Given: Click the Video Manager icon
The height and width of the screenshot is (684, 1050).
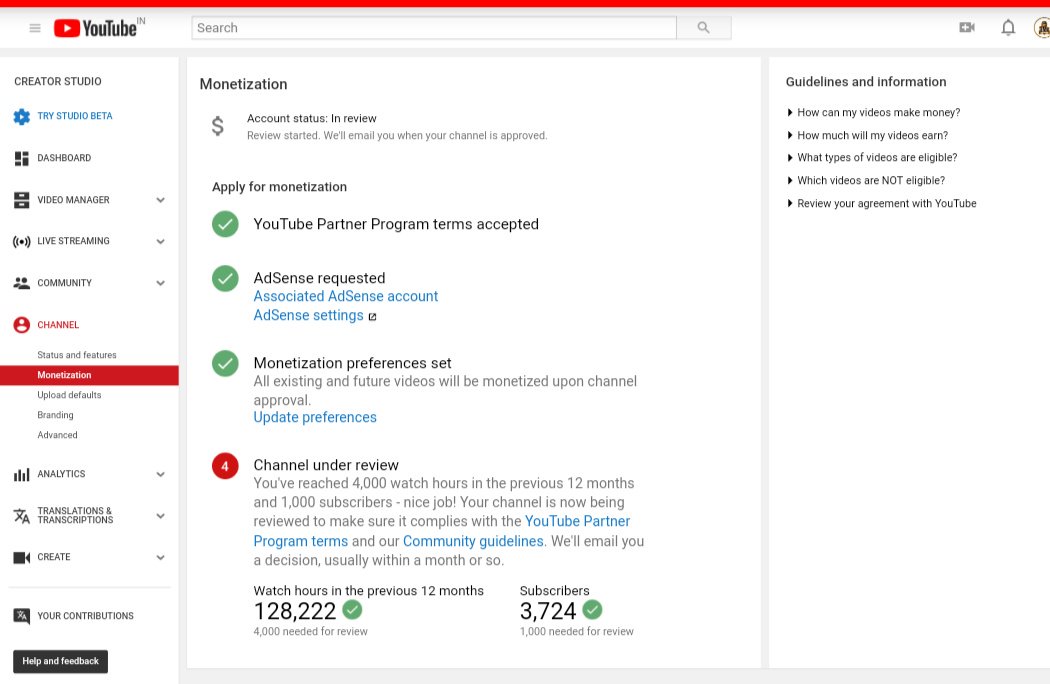Looking at the screenshot, I should click(21, 200).
